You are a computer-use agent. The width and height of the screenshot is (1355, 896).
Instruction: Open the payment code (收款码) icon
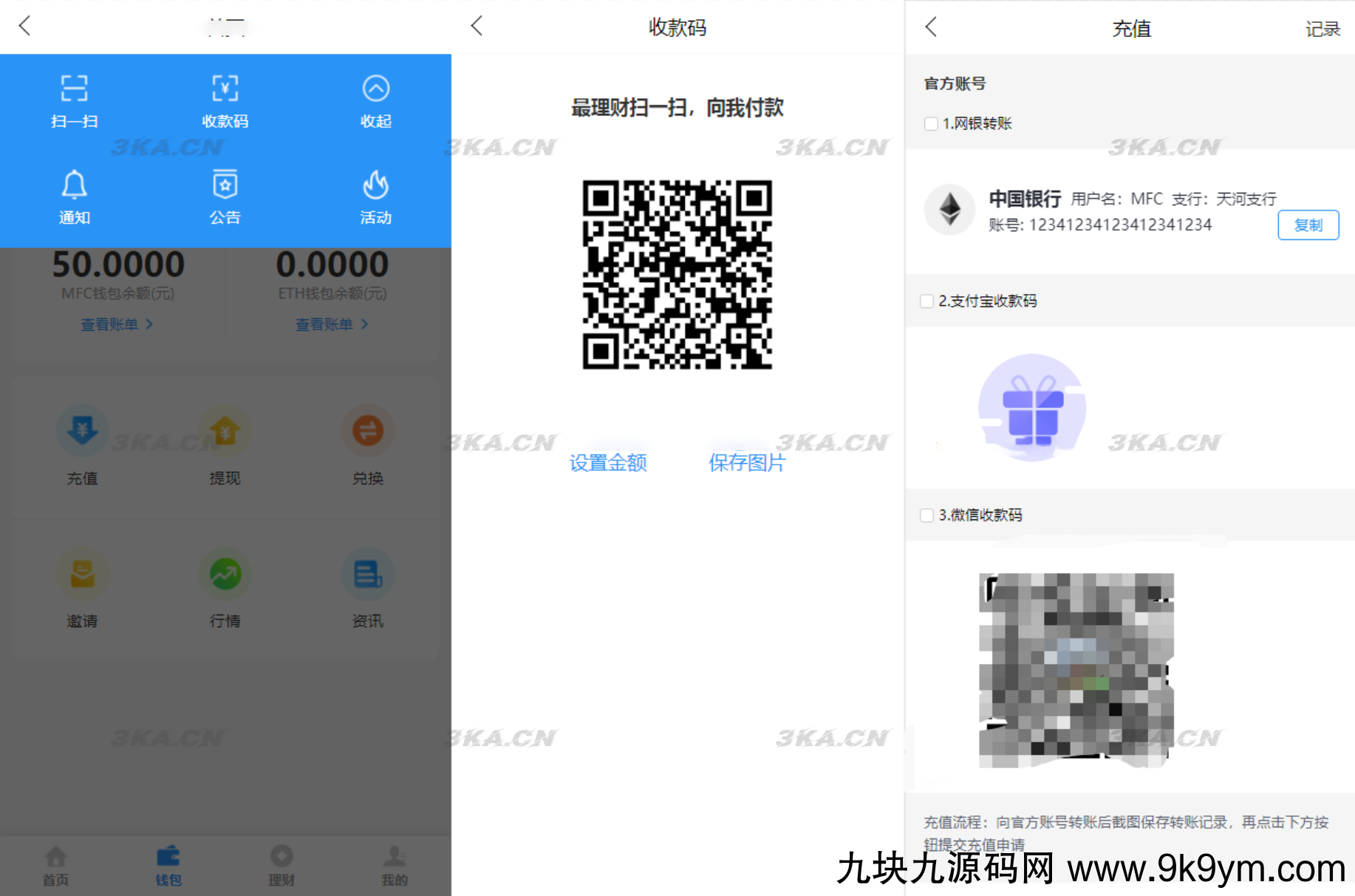point(225,89)
